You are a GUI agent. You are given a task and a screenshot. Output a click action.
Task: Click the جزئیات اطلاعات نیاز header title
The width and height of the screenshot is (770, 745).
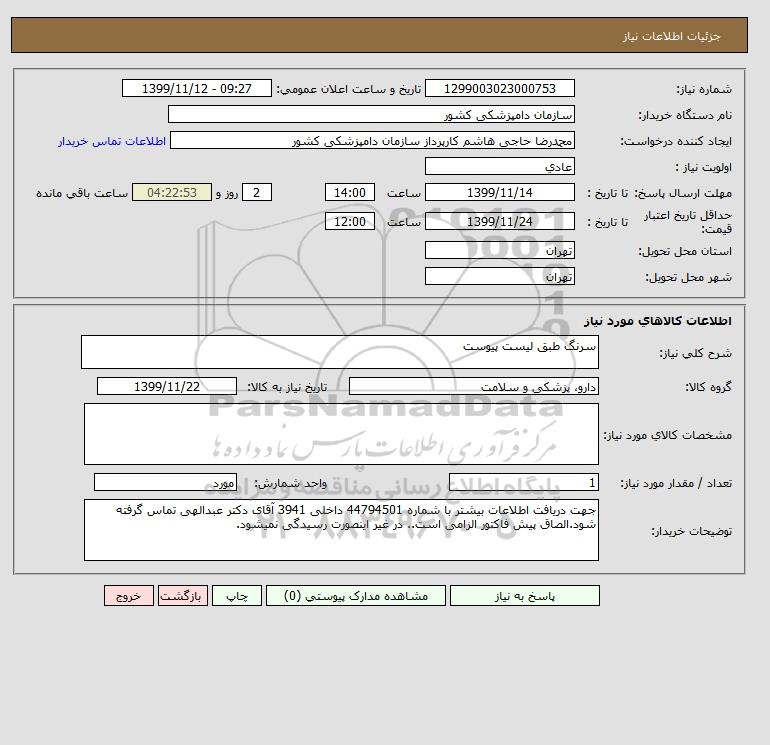click(x=671, y=36)
